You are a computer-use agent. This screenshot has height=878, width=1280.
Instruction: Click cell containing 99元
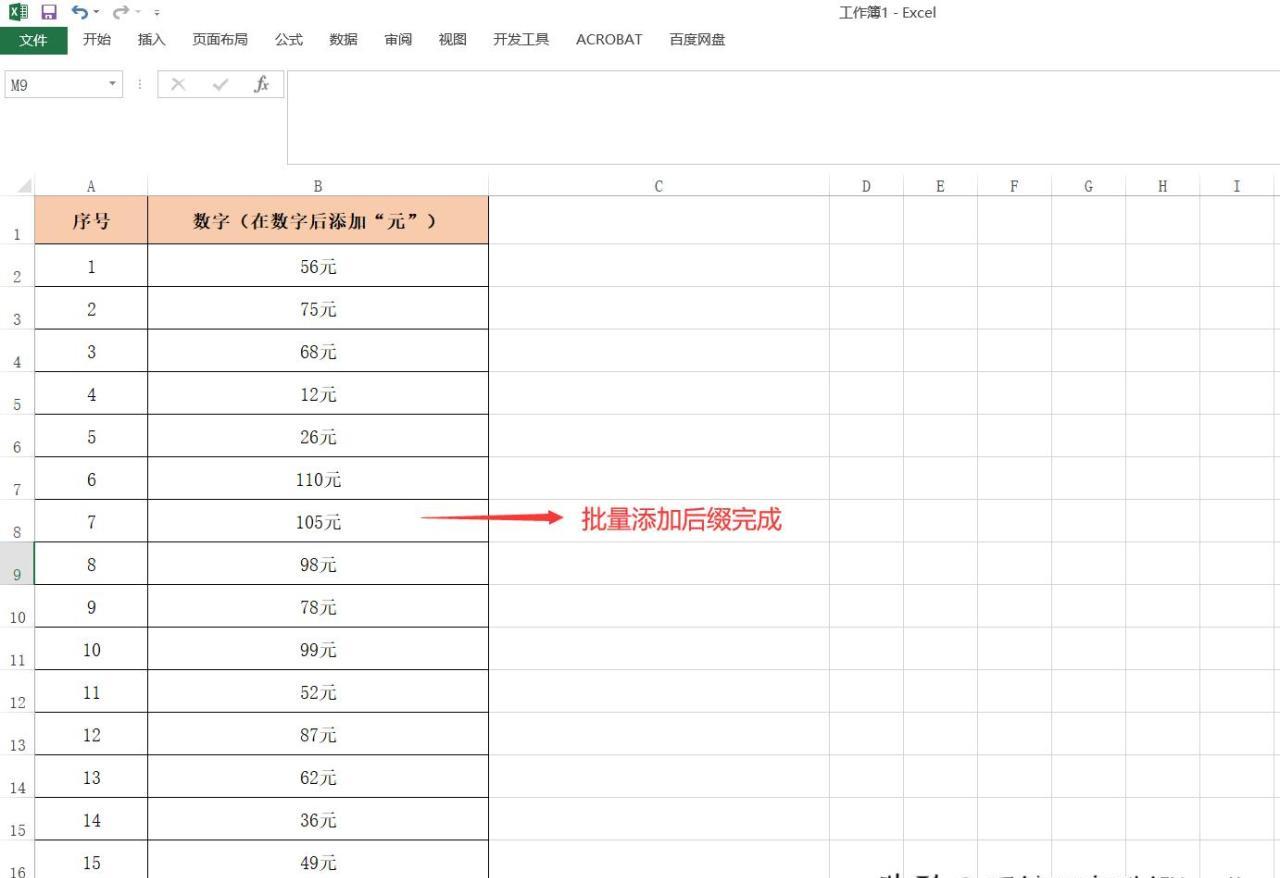pos(318,649)
